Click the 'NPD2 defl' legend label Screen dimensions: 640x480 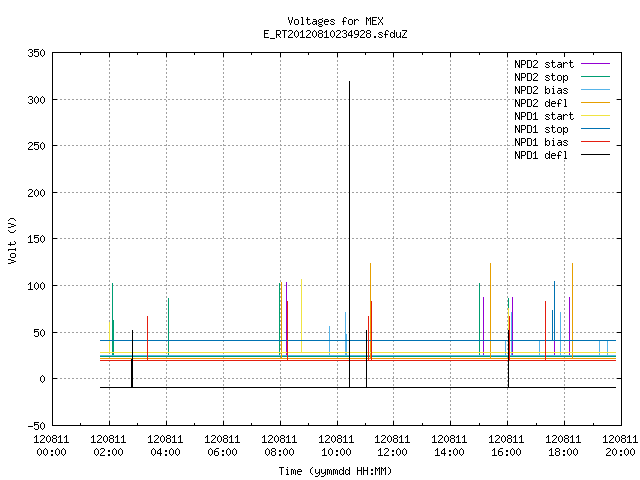541,103
